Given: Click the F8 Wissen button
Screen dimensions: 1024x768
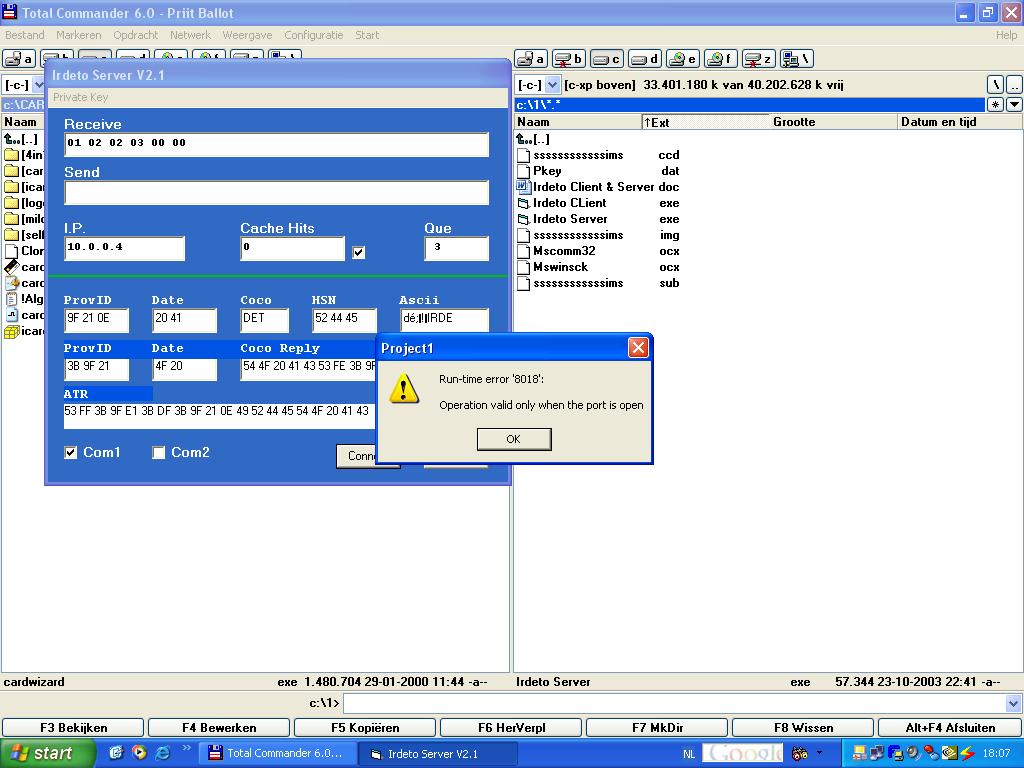Looking at the screenshot, I should click(x=803, y=728).
